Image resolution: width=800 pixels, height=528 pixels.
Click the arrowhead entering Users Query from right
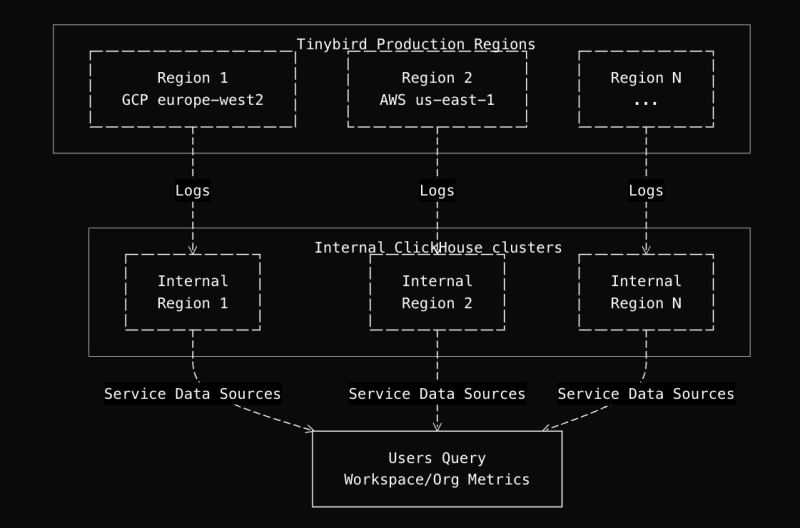coord(547,429)
